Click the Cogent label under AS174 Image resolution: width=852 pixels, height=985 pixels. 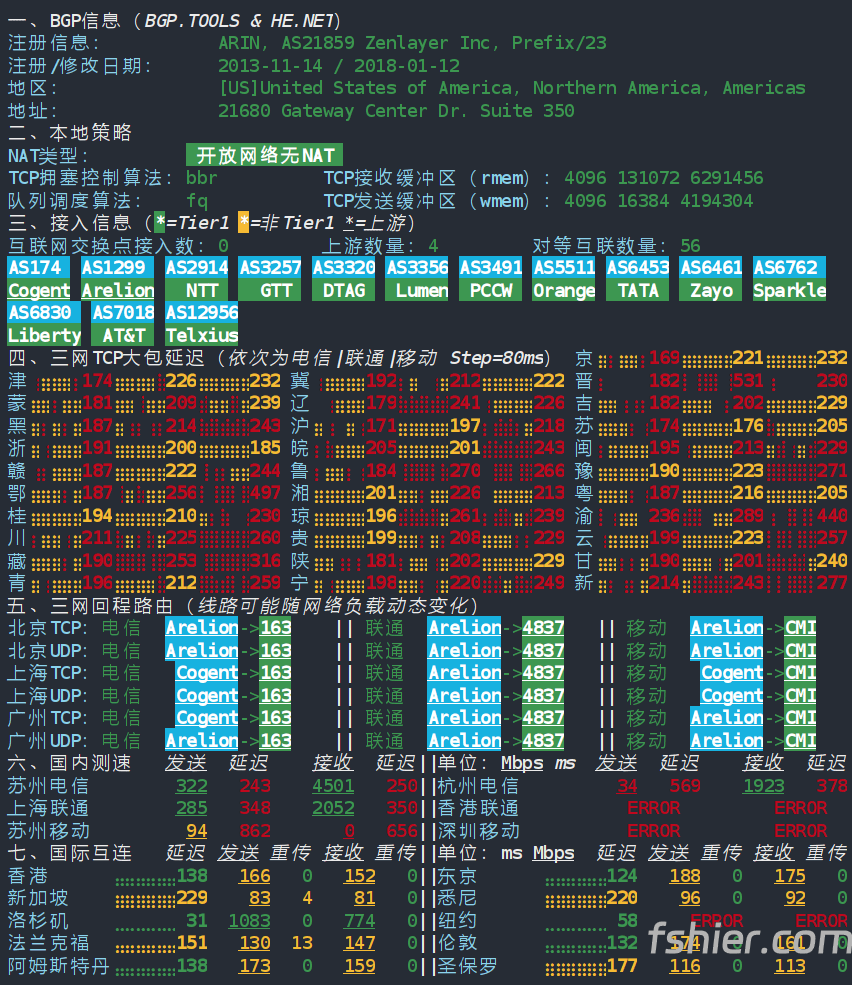39,291
